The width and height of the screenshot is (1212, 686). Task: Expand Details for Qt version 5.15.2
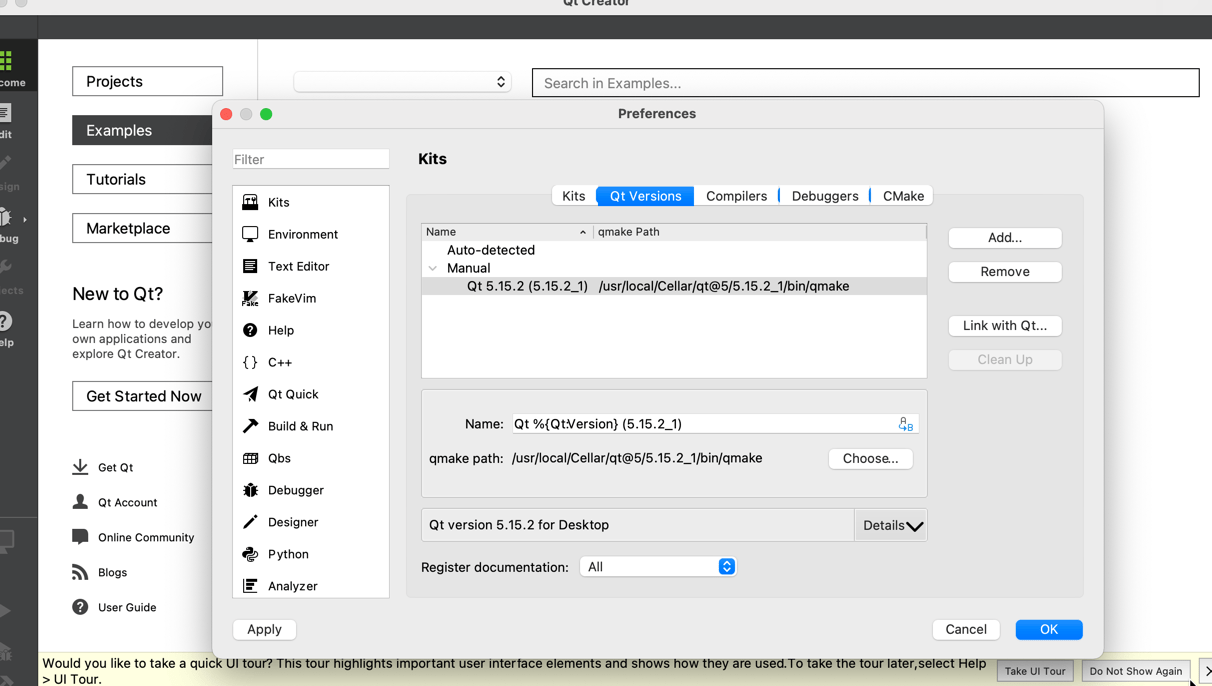point(890,524)
